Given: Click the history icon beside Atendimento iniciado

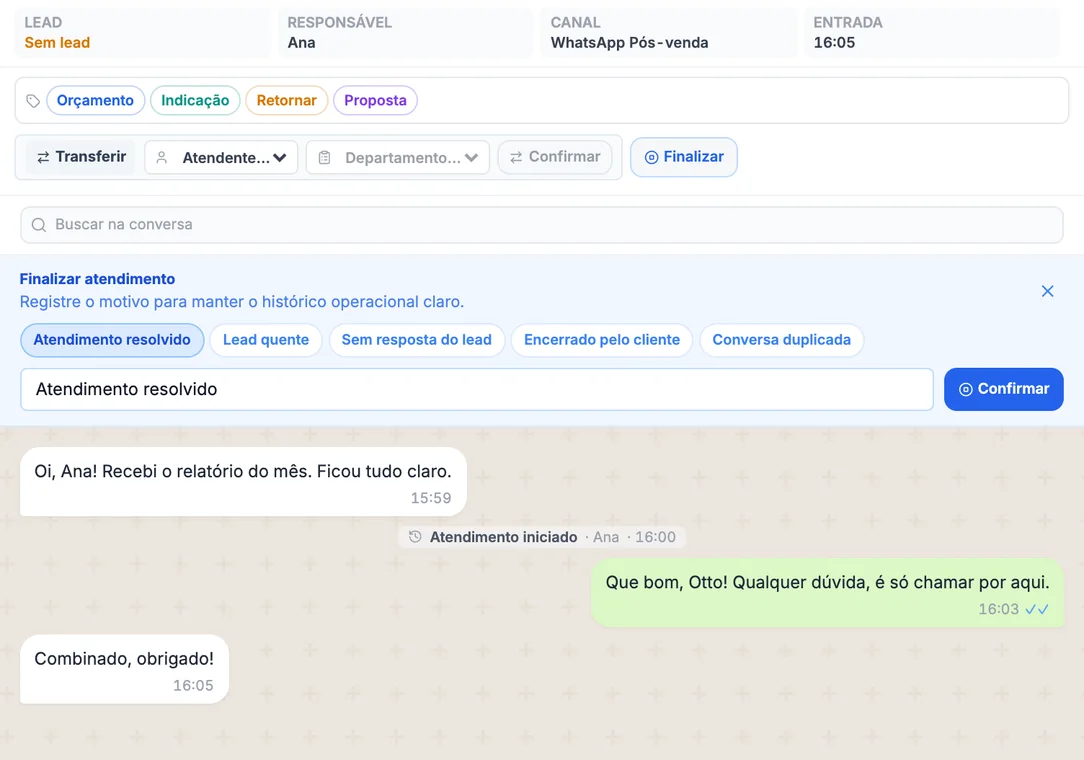Looking at the screenshot, I should pos(415,537).
